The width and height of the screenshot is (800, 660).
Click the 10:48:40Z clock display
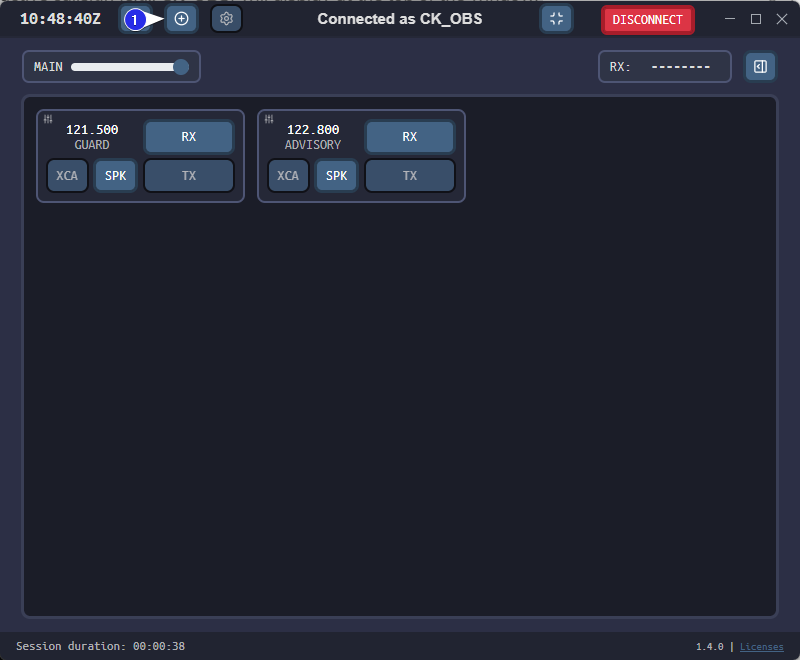[x=60, y=19]
